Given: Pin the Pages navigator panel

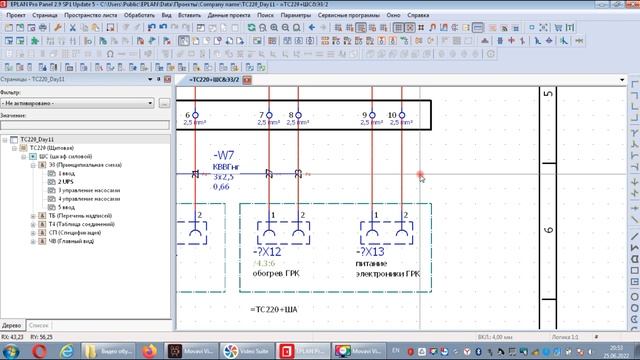Looking at the screenshot, I should point(159,79).
